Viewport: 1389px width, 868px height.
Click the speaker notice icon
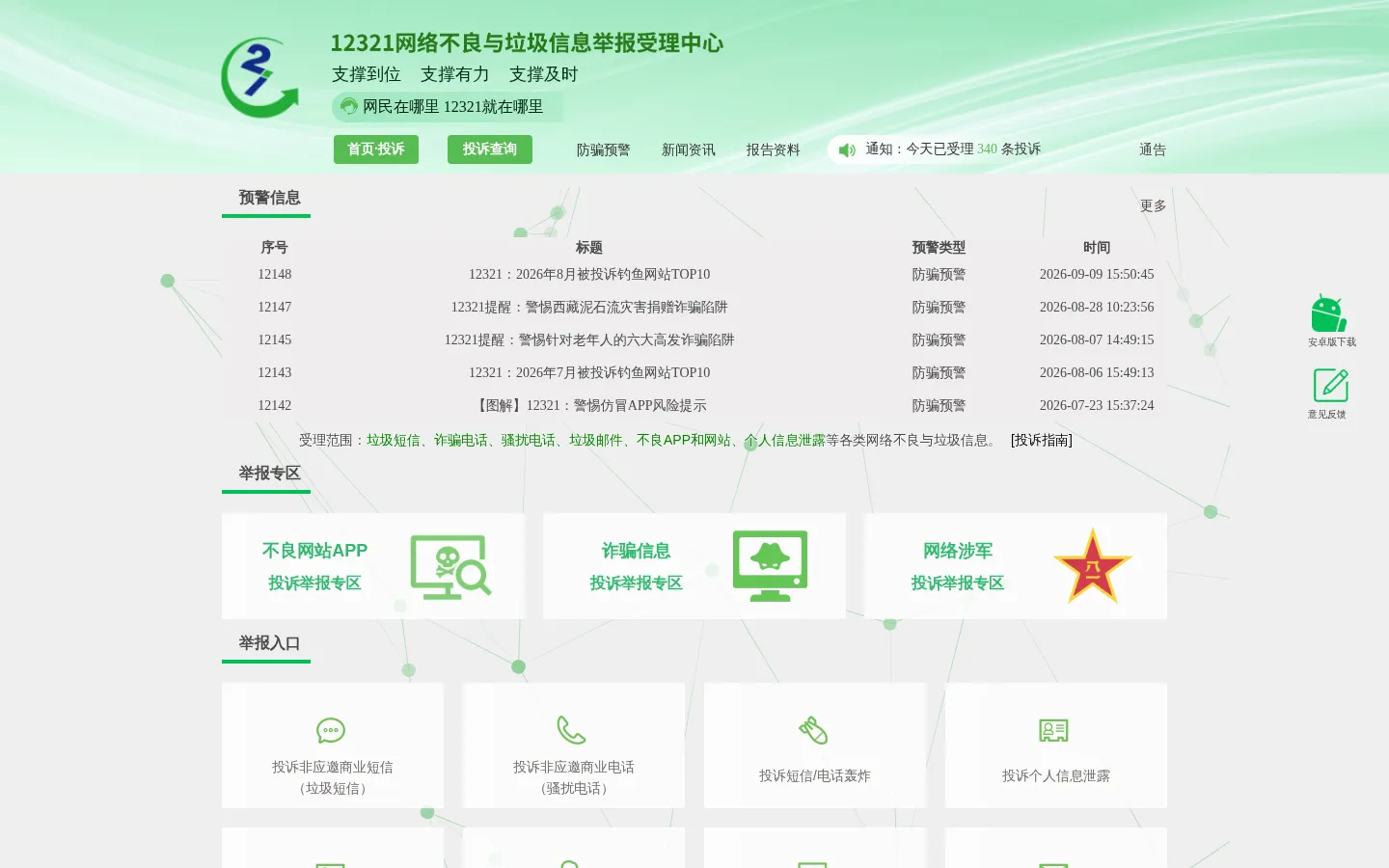pyautogui.click(x=847, y=150)
